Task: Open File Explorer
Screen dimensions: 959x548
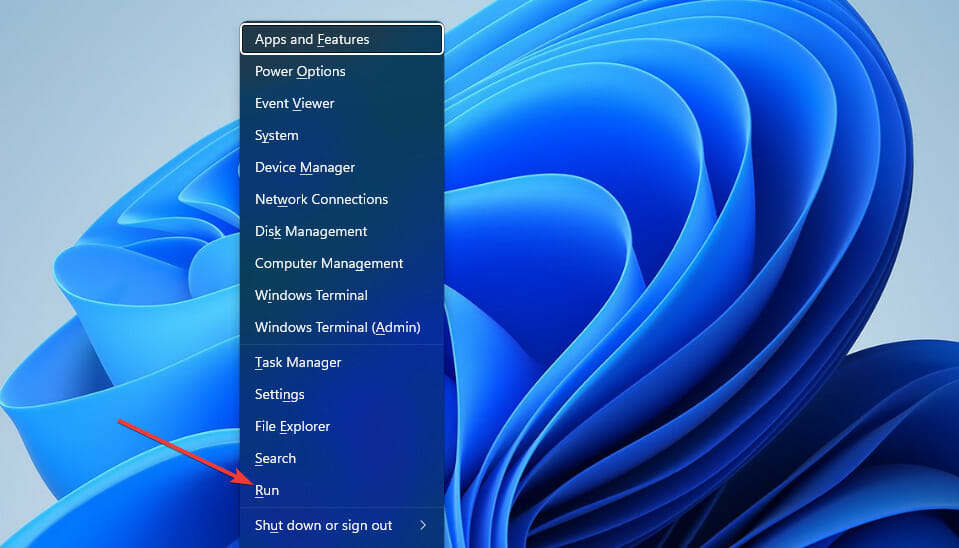Action: 292,427
